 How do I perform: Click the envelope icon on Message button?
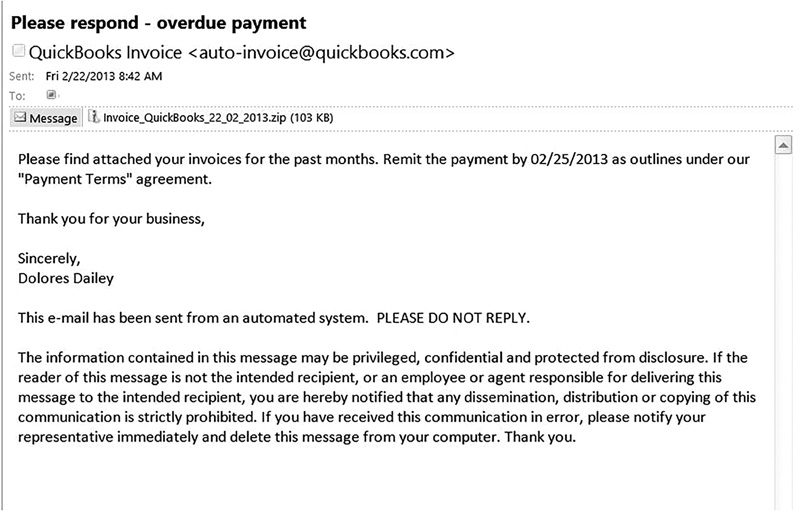[x=20, y=118]
